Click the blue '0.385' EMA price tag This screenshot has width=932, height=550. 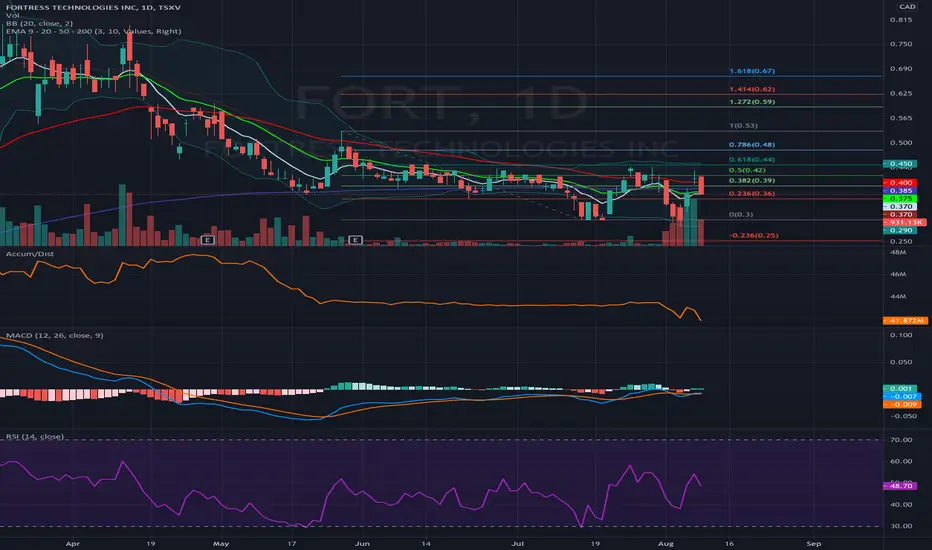tap(900, 191)
